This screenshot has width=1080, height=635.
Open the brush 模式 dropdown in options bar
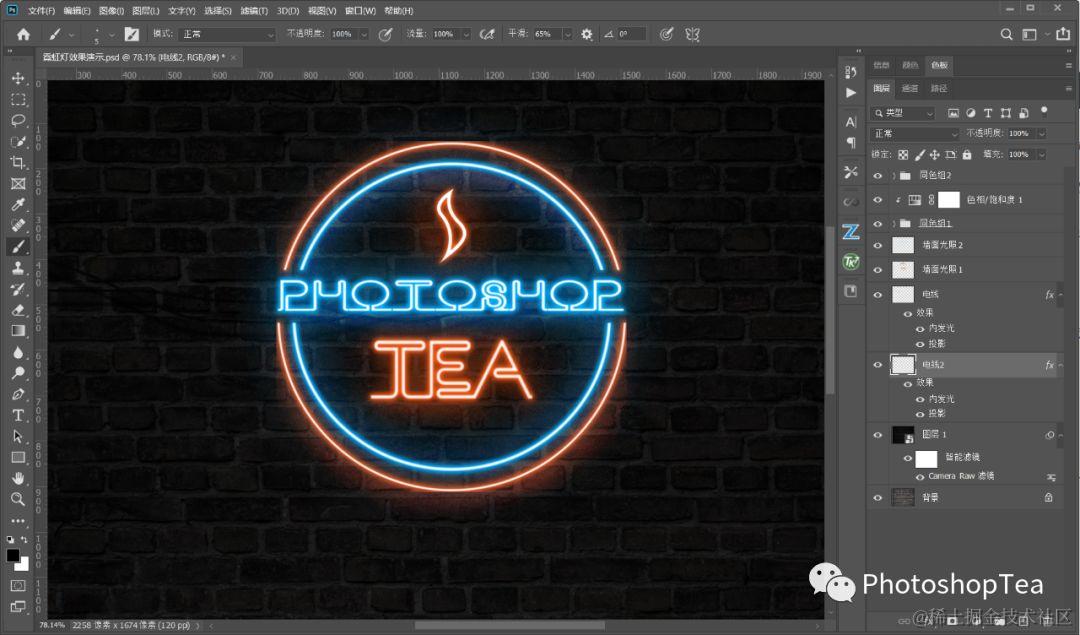(x=227, y=34)
